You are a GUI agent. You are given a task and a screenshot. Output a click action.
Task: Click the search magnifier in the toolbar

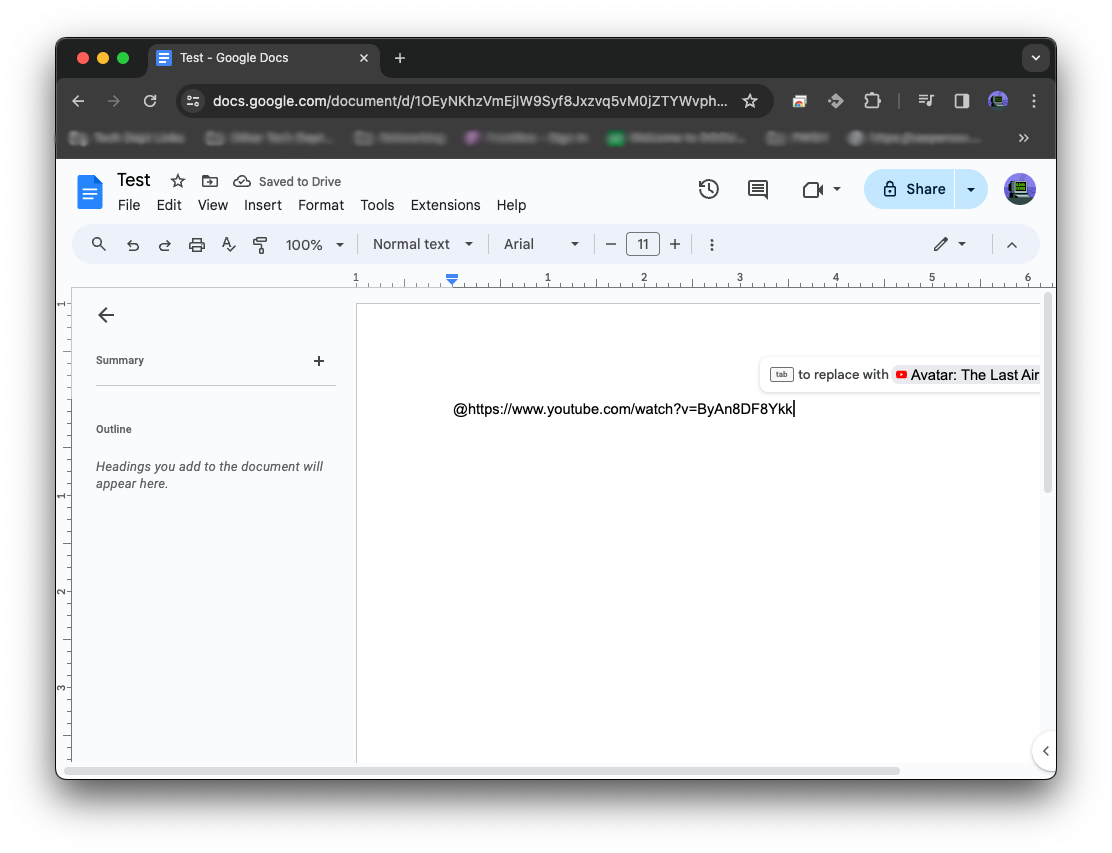98,244
